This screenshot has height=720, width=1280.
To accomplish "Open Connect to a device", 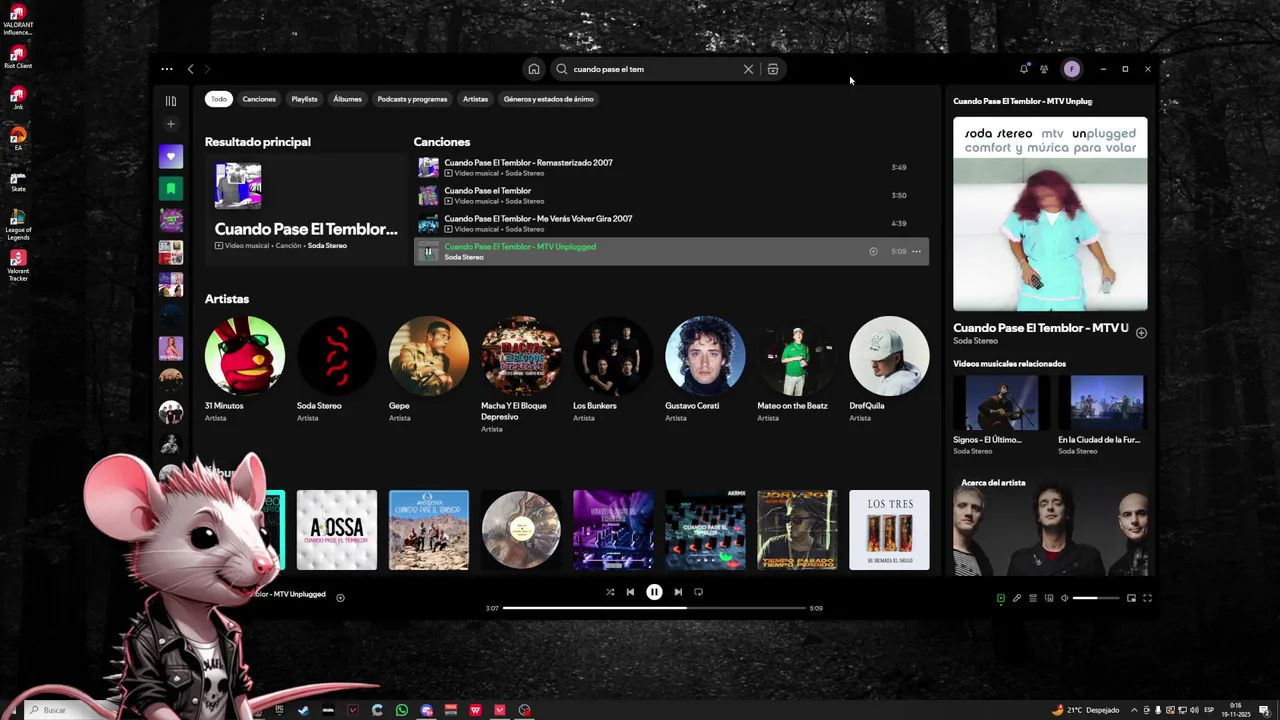I will pos(1049,598).
